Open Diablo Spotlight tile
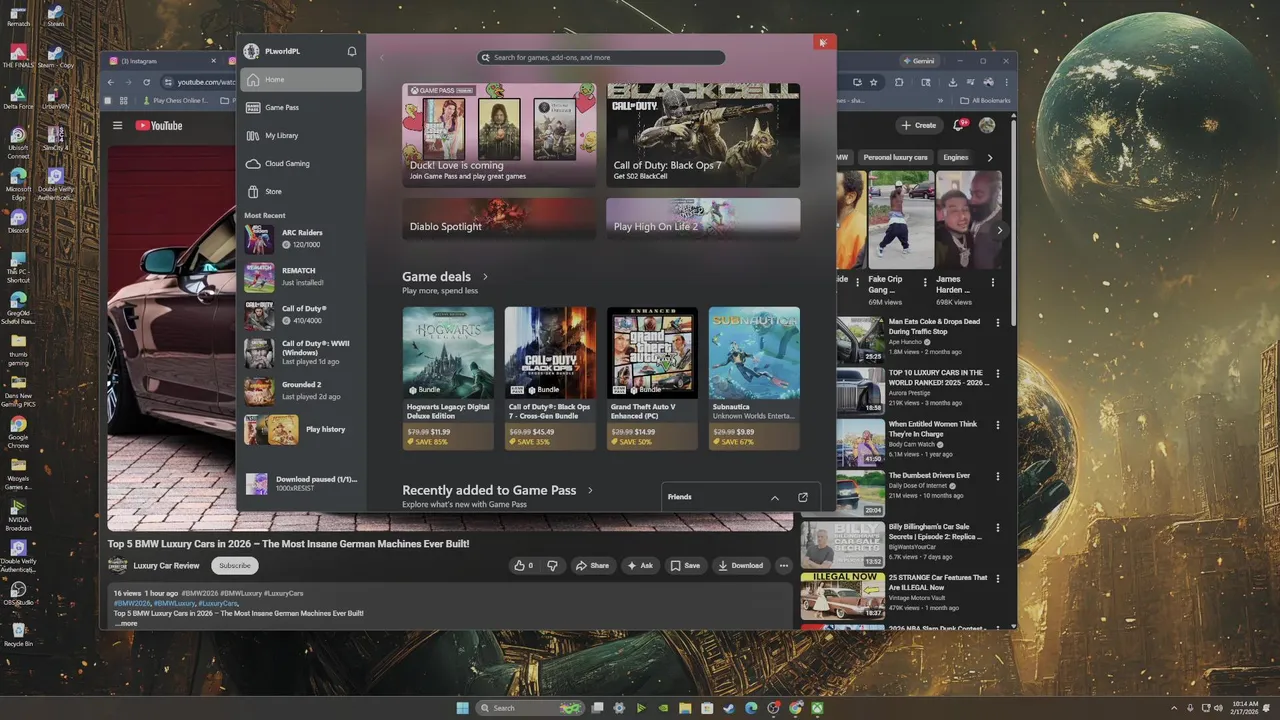1280x720 pixels. [x=499, y=218]
